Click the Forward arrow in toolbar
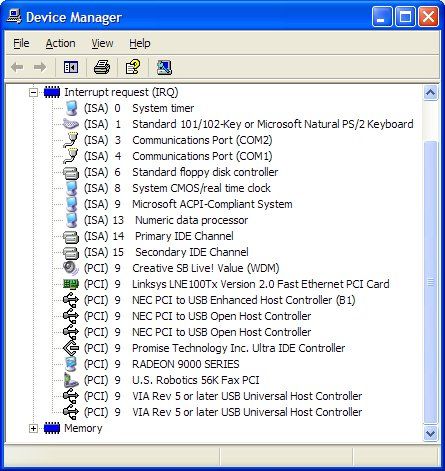 pyautogui.click(x=40, y=67)
